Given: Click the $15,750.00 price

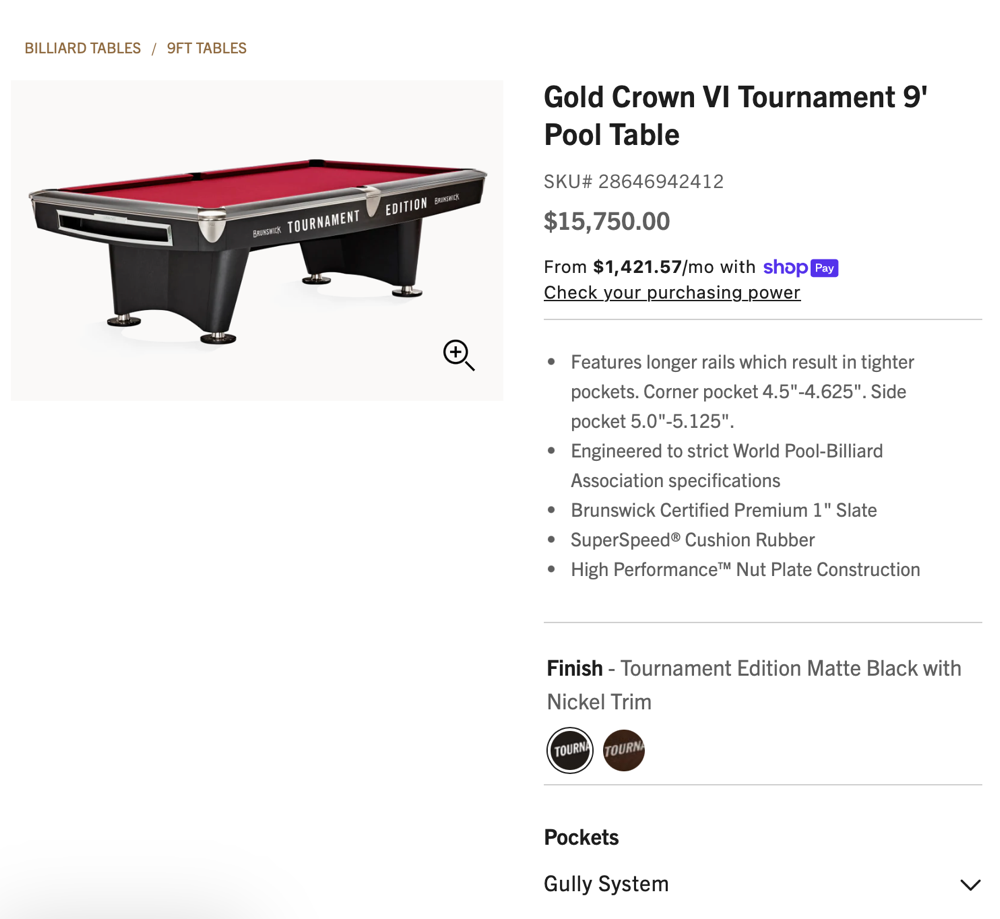Looking at the screenshot, I should click(607, 221).
